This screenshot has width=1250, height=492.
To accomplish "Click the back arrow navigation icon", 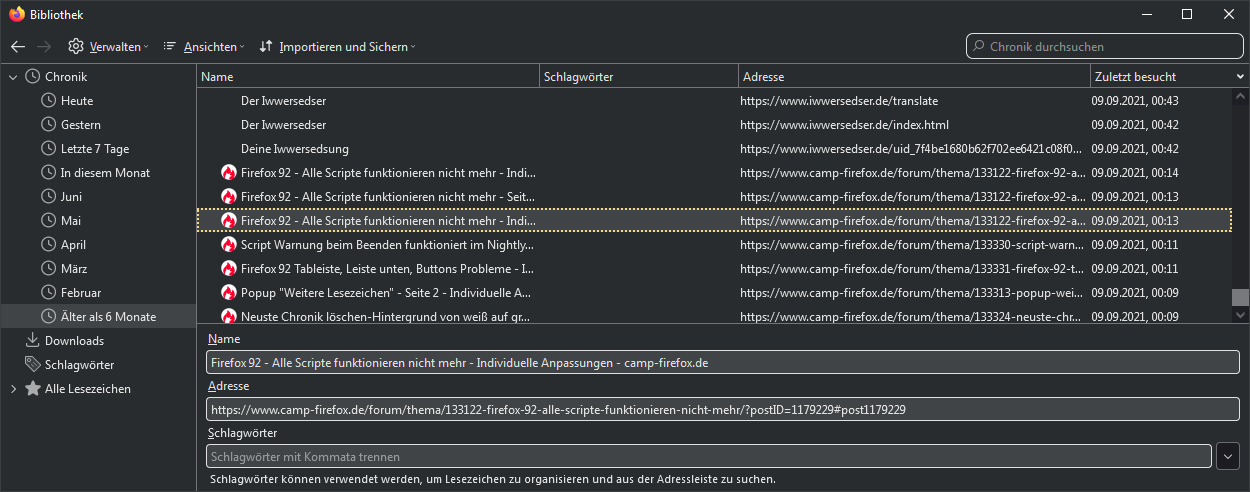I will [18, 47].
